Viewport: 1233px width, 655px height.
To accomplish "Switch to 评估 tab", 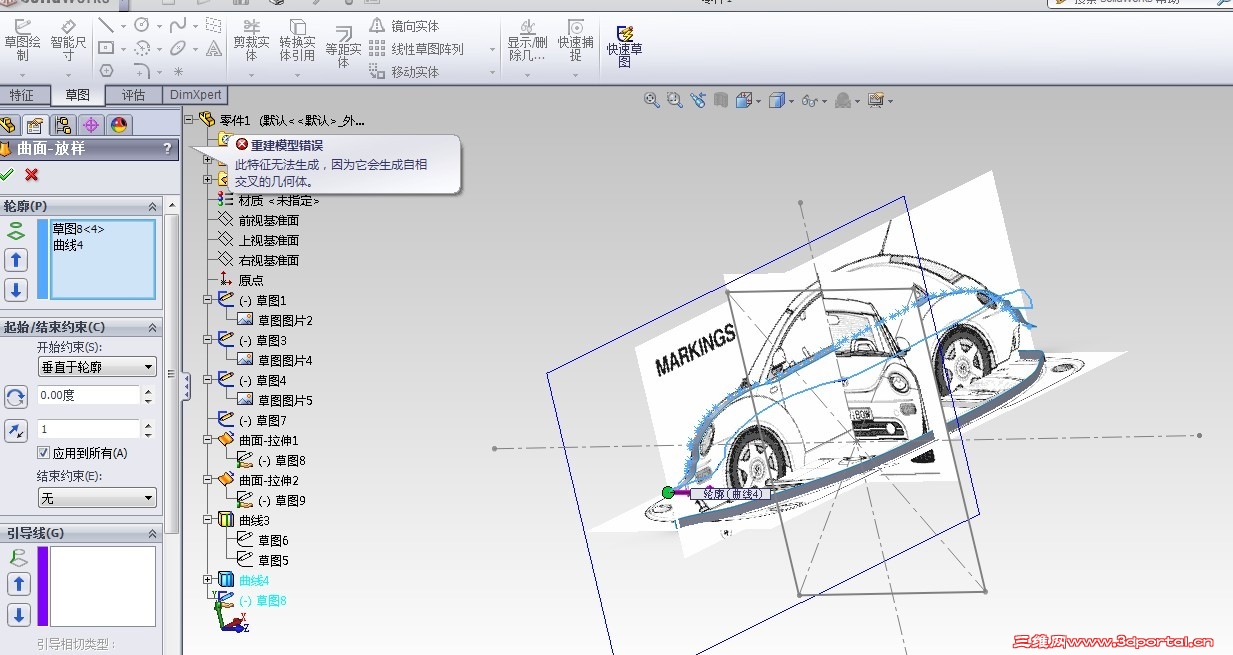I will [133, 95].
